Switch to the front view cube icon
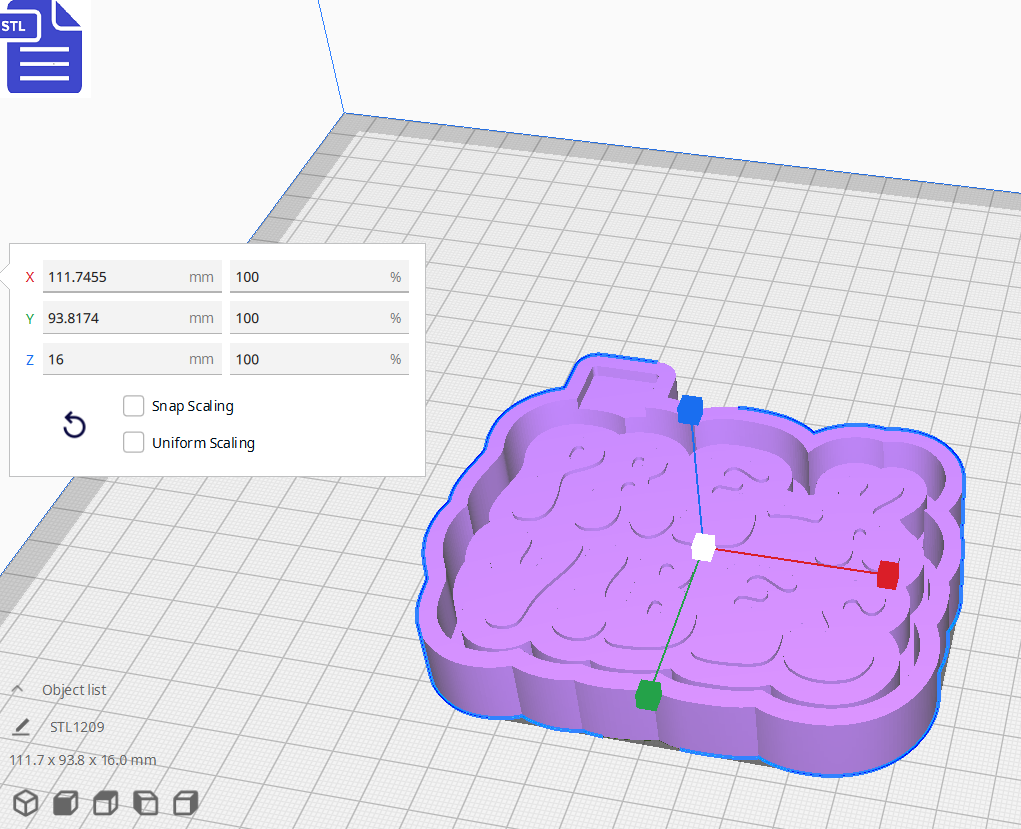 coord(64,802)
